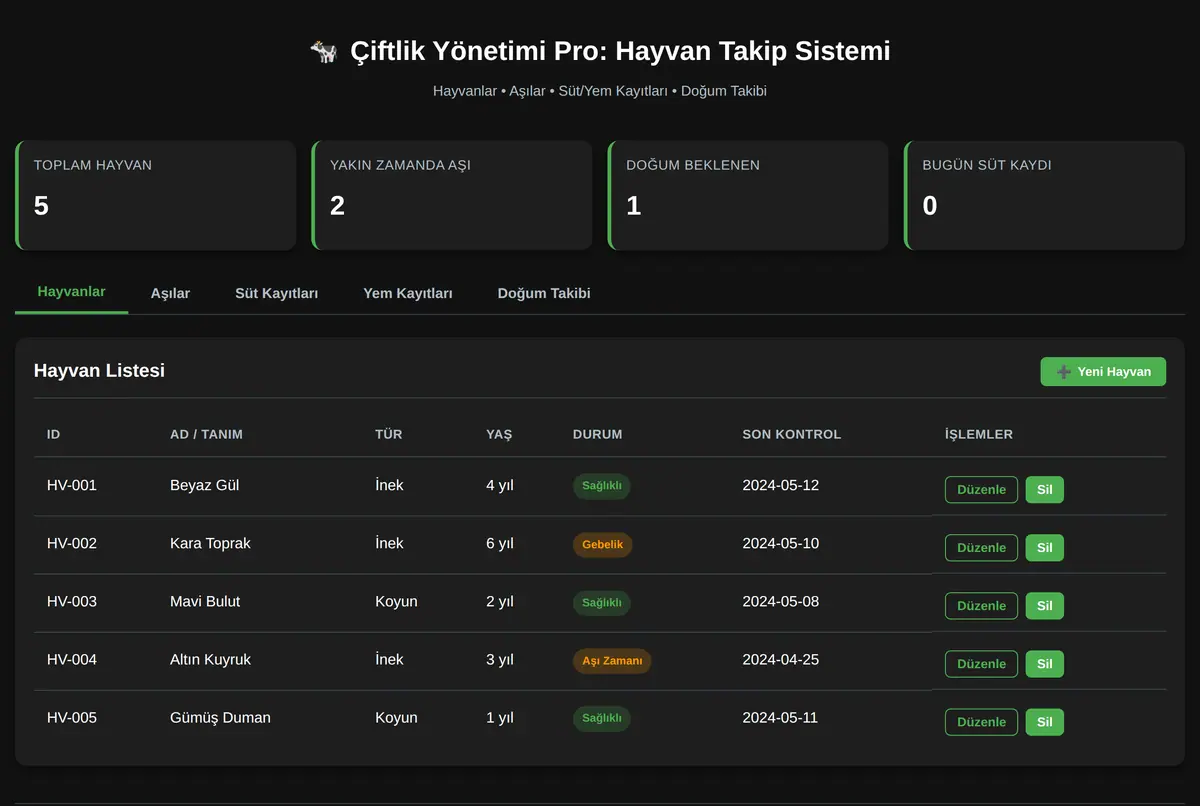Delete Altın Kuyruk with Sil
This screenshot has height=806, width=1200.
[1045, 664]
